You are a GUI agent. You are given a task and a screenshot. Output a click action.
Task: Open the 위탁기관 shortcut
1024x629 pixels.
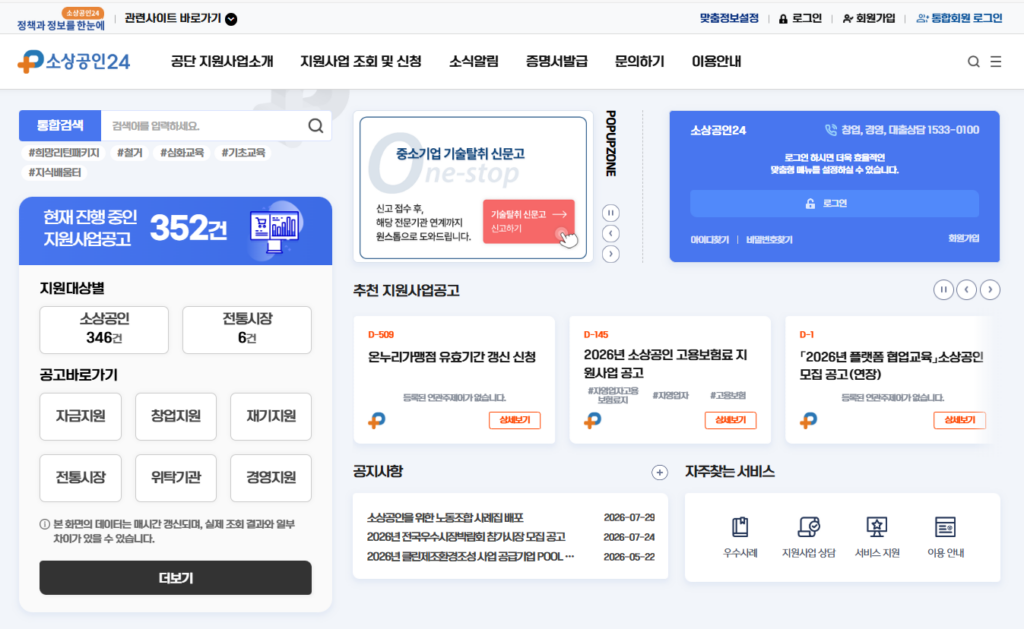point(176,478)
